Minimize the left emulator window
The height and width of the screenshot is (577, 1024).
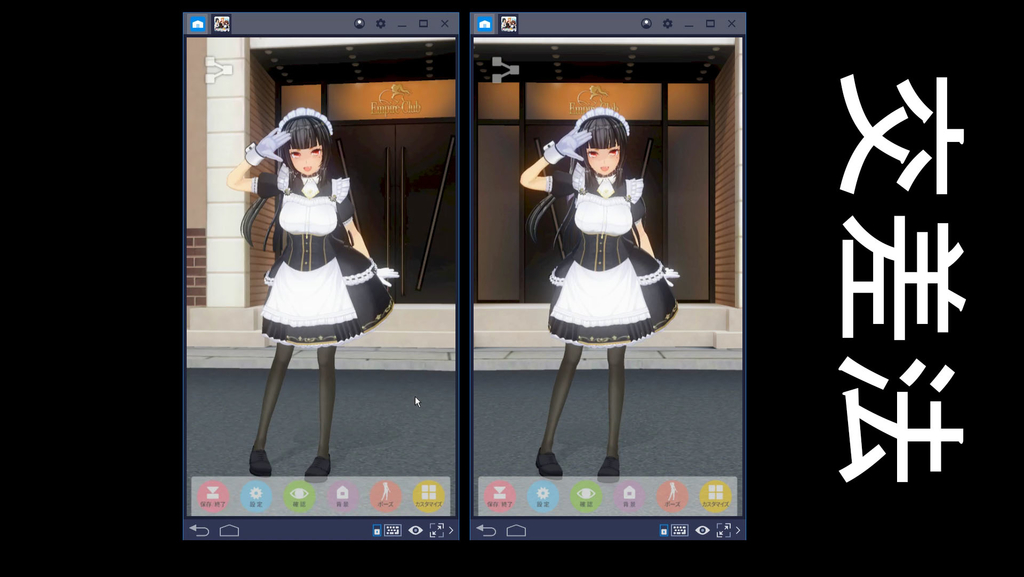click(402, 24)
